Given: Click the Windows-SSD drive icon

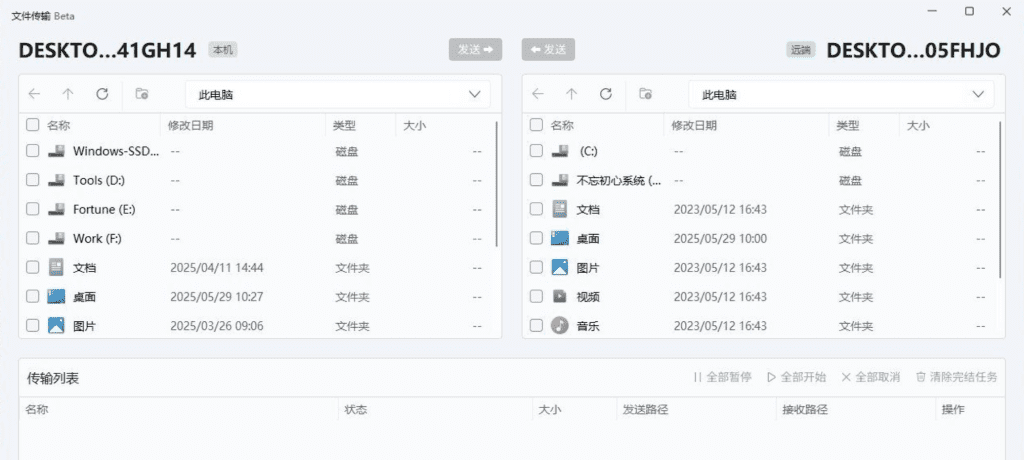Looking at the screenshot, I should (x=56, y=151).
